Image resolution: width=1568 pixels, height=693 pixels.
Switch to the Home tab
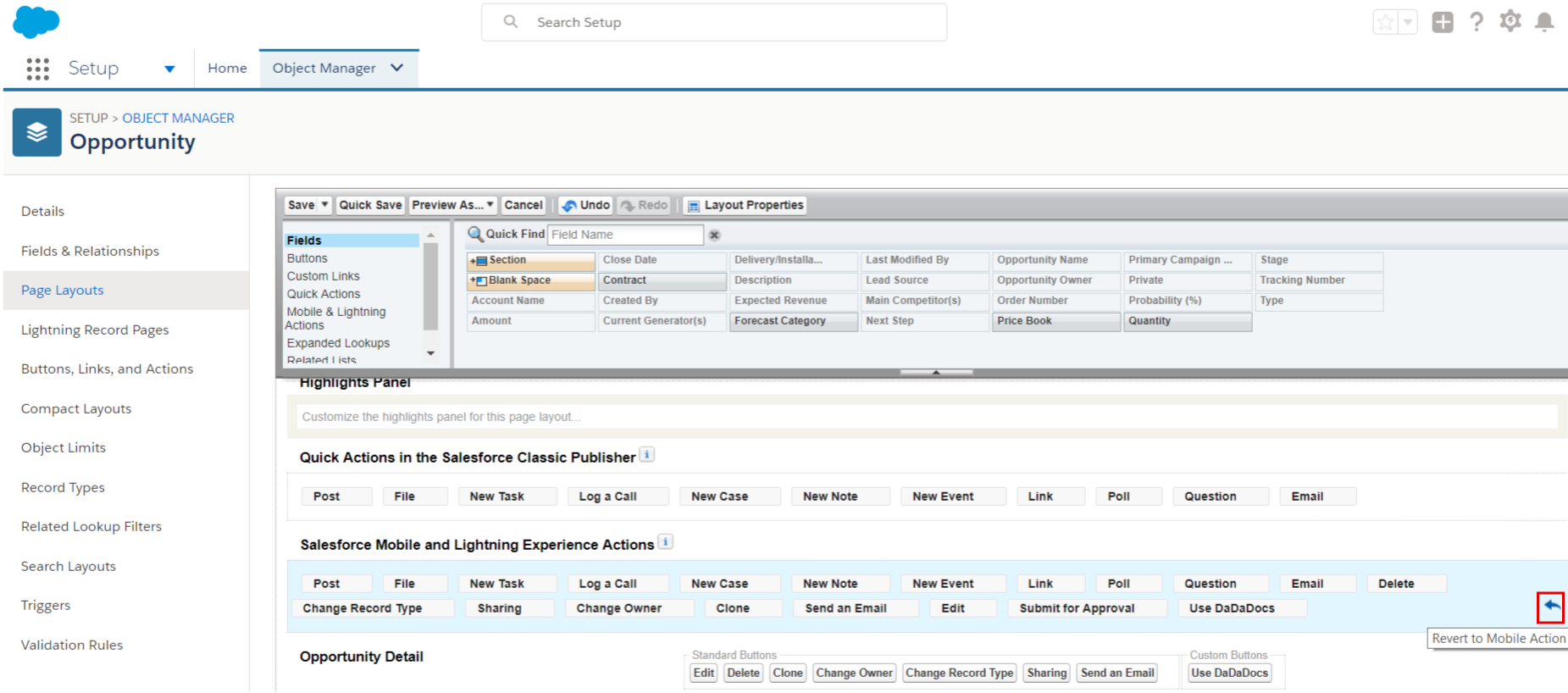[227, 69]
